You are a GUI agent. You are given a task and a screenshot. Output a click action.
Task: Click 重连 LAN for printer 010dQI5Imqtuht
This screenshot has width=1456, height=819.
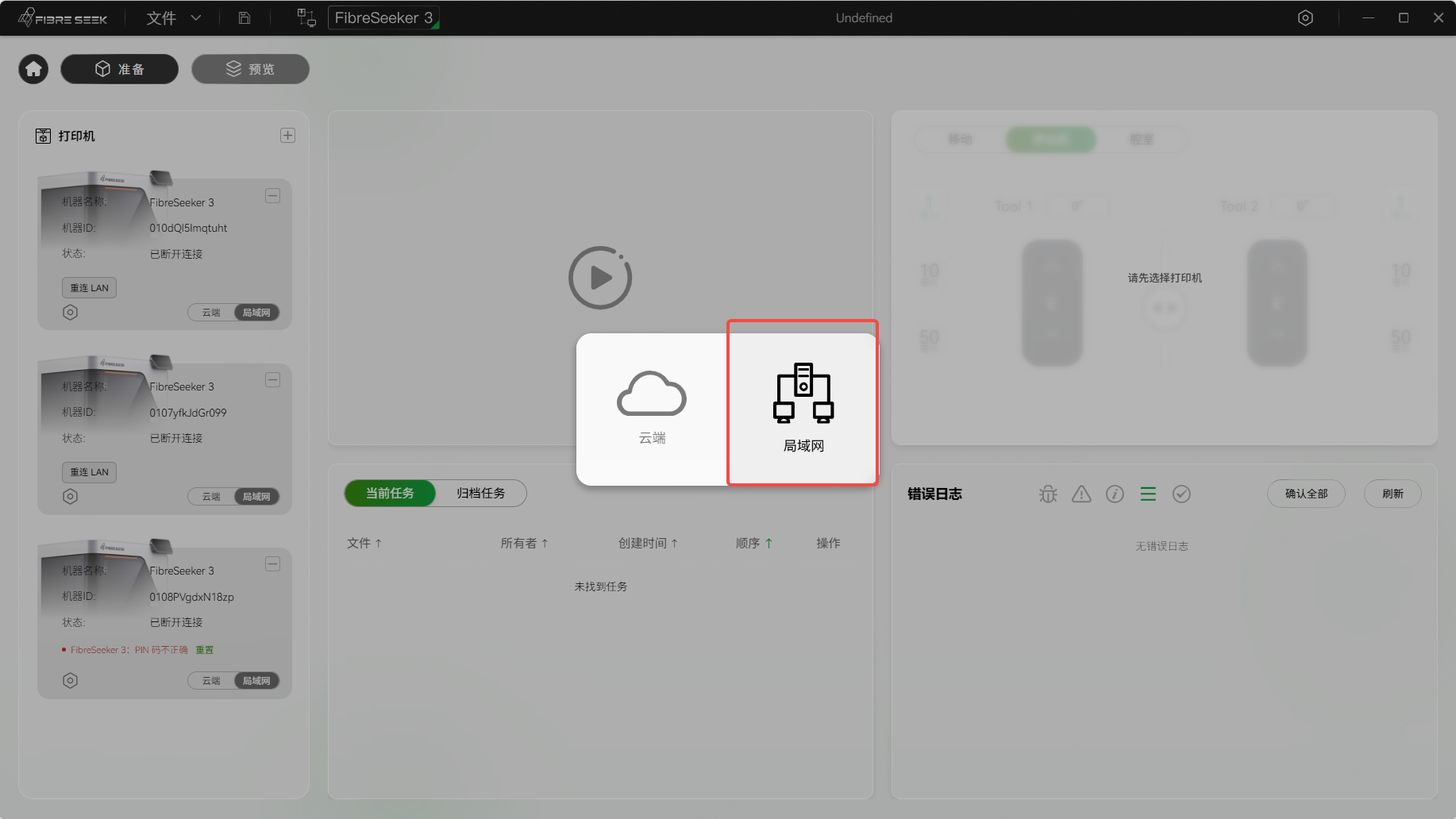point(89,287)
